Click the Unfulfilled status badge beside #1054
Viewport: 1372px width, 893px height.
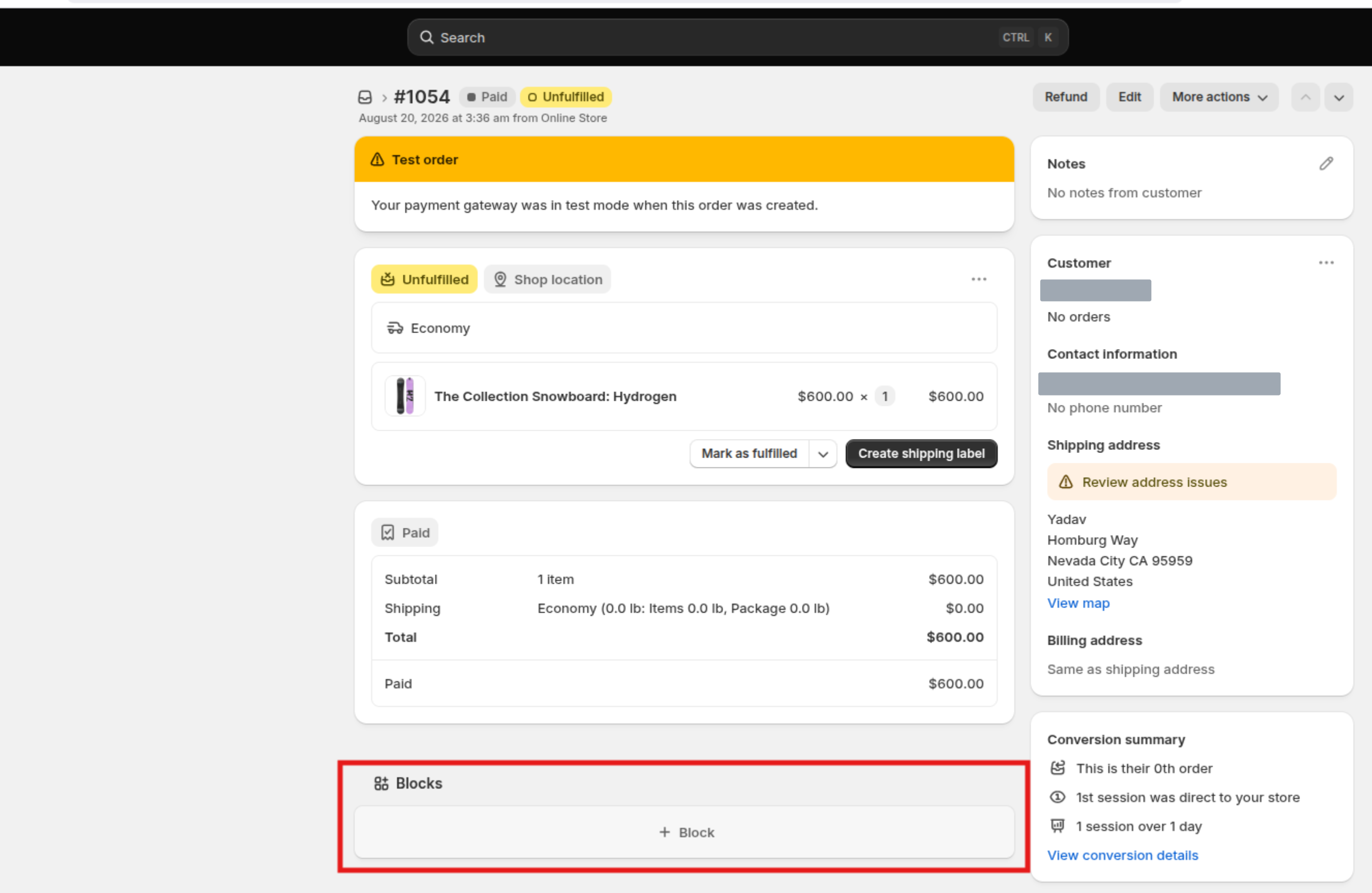click(566, 97)
